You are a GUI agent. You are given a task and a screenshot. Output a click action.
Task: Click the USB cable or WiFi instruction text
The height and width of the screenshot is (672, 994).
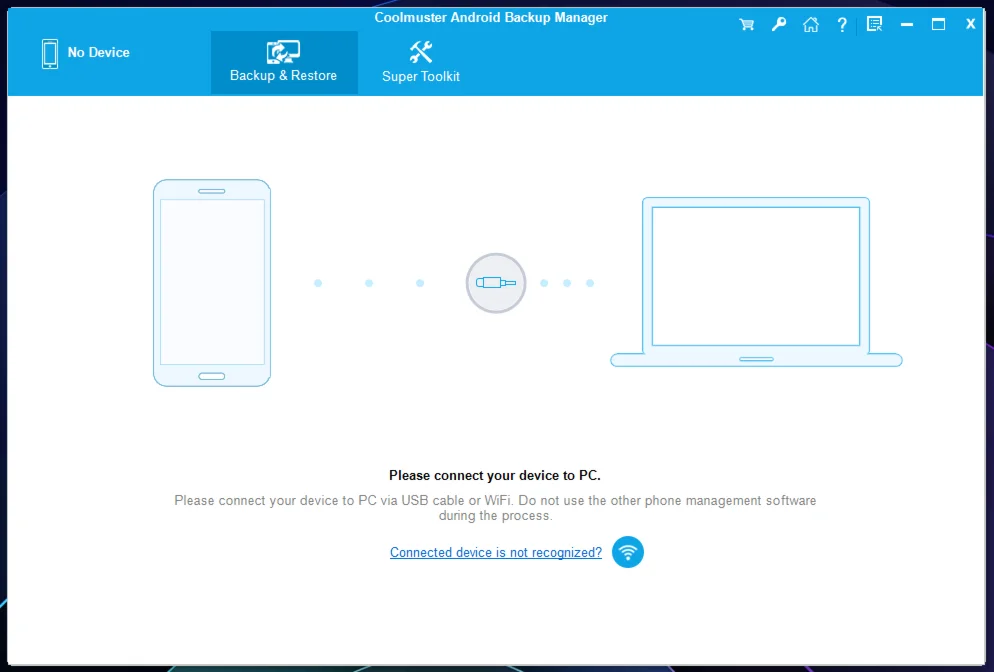pyautogui.click(x=495, y=508)
